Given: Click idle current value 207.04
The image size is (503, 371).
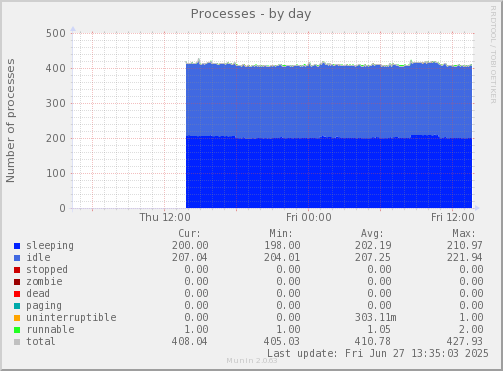Looking at the screenshot, I should pyautogui.click(x=190, y=257).
